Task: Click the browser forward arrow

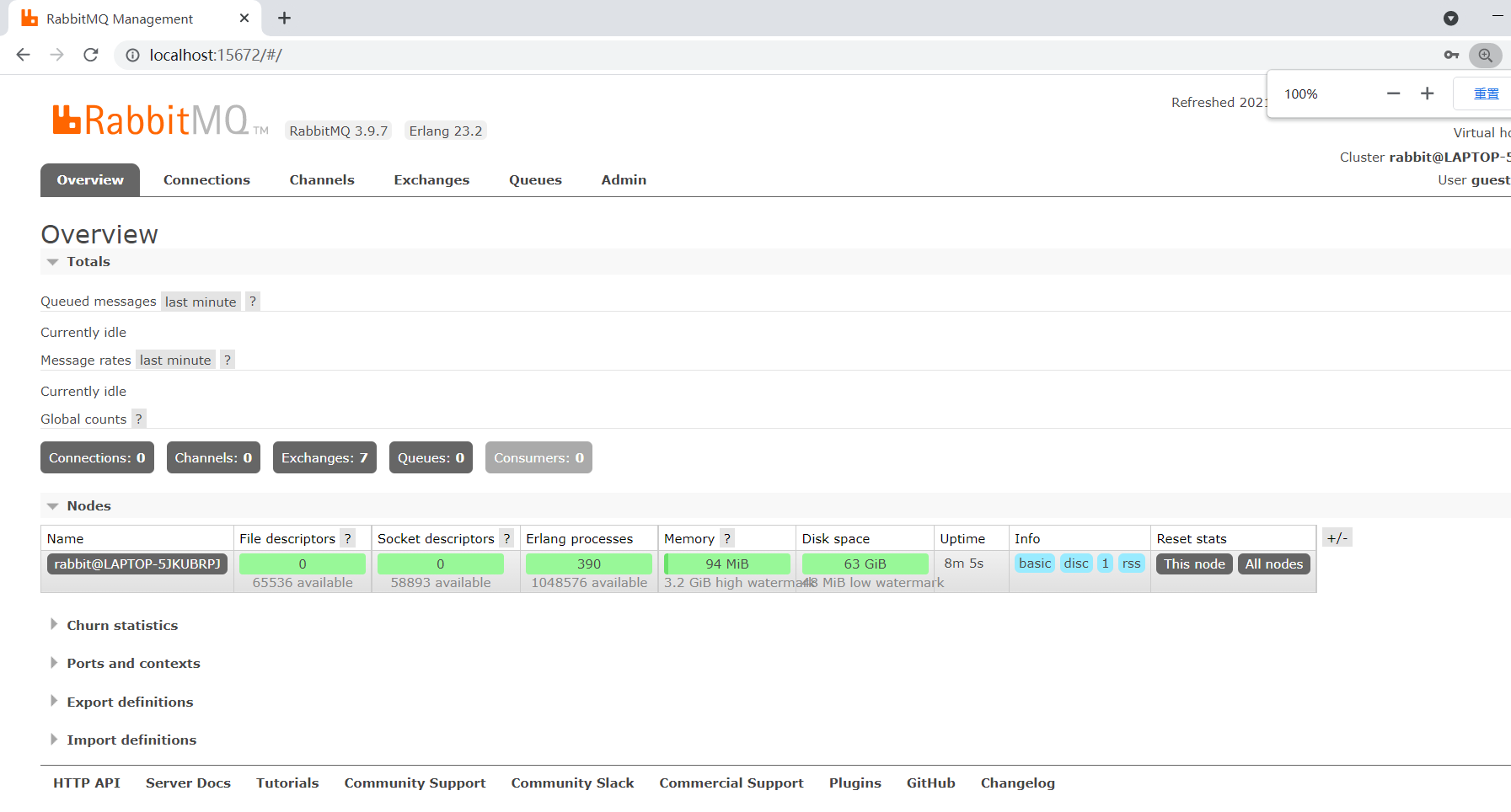Action: [x=57, y=55]
